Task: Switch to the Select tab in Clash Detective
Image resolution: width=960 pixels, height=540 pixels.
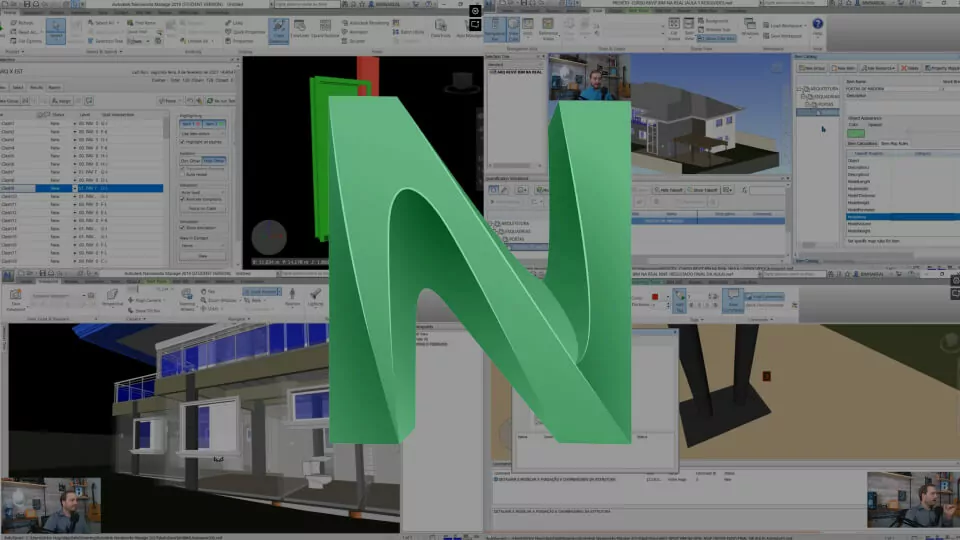Action: (18, 88)
